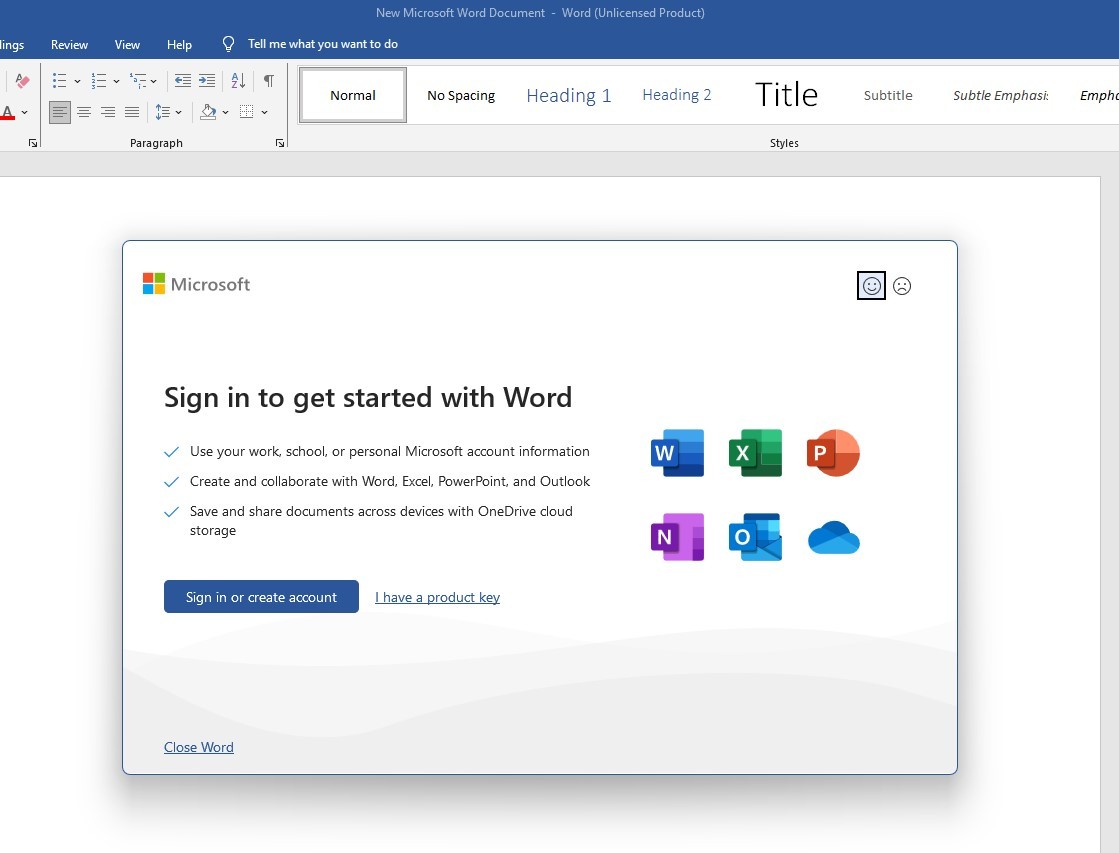Toggle Center paragraph alignment
The height and width of the screenshot is (853, 1119).
pyautogui.click(x=84, y=112)
